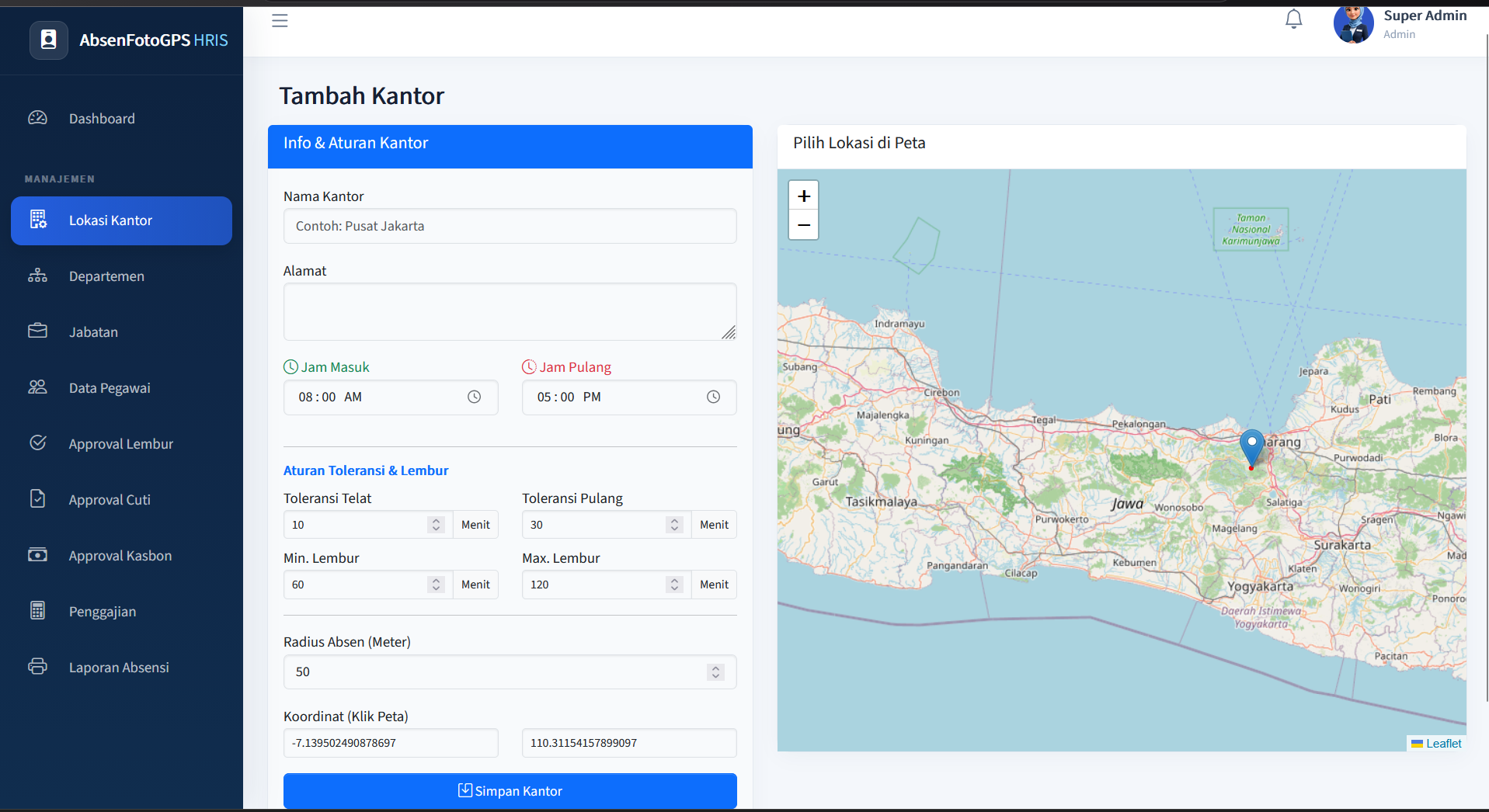1489x812 pixels.
Task: Save the office with Simpan Kantor
Action: (x=510, y=790)
